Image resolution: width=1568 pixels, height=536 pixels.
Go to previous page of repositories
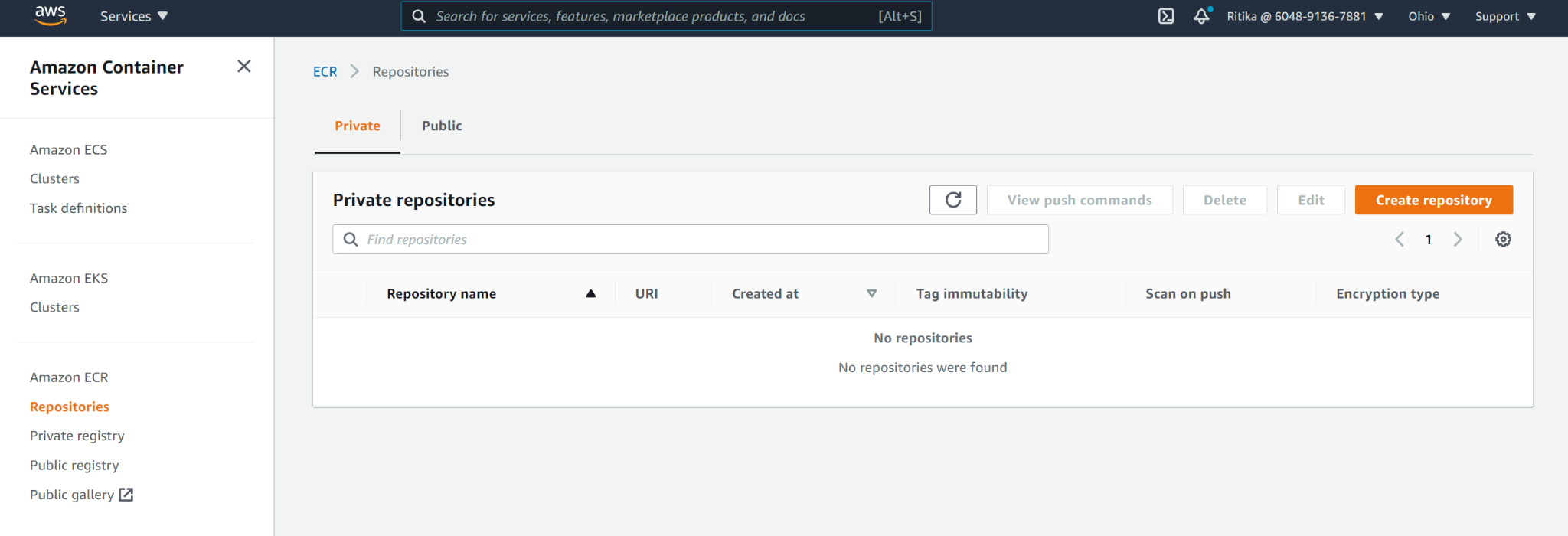tap(1400, 240)
